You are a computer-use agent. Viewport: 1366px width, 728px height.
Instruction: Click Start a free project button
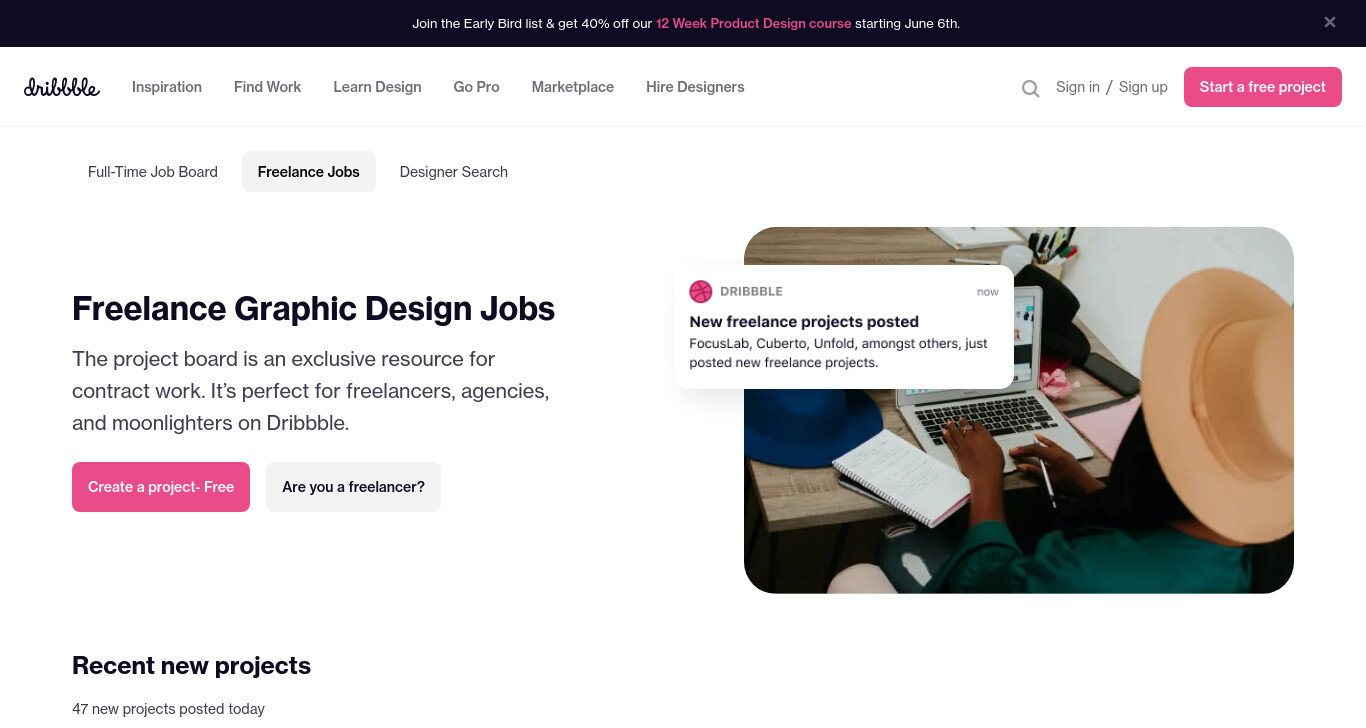tap(1263, 87)
